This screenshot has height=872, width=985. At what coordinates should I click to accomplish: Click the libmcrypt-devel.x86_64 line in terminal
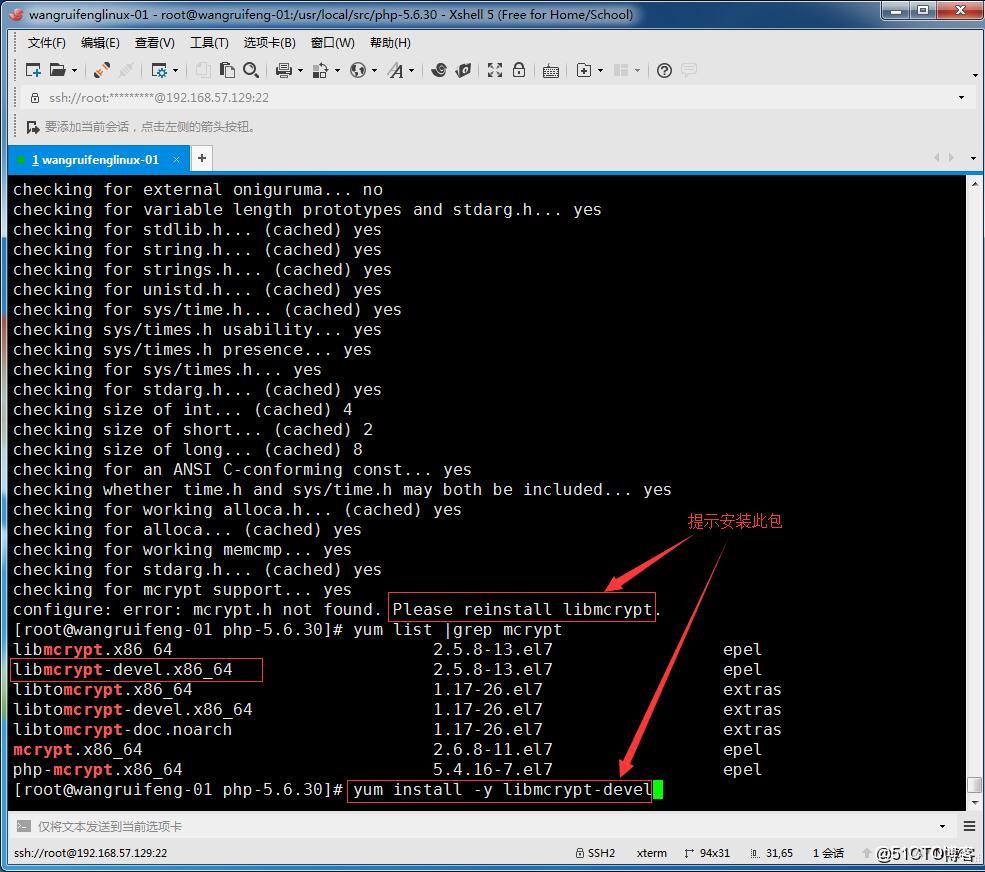tap(123, 670)
